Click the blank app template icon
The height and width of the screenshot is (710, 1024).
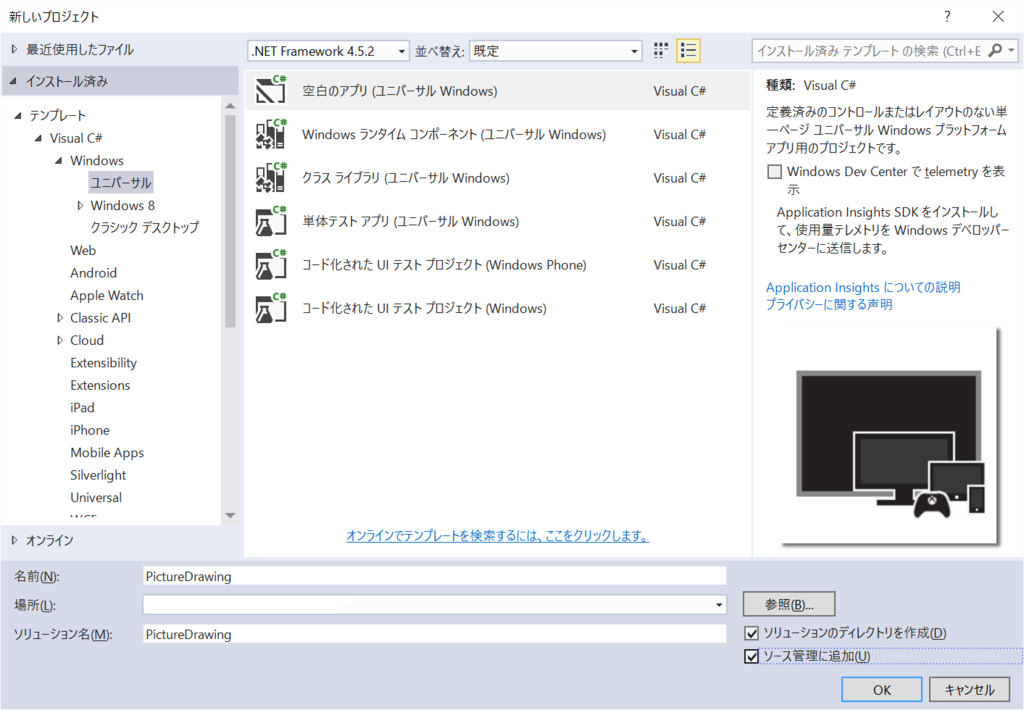[271, 90]
